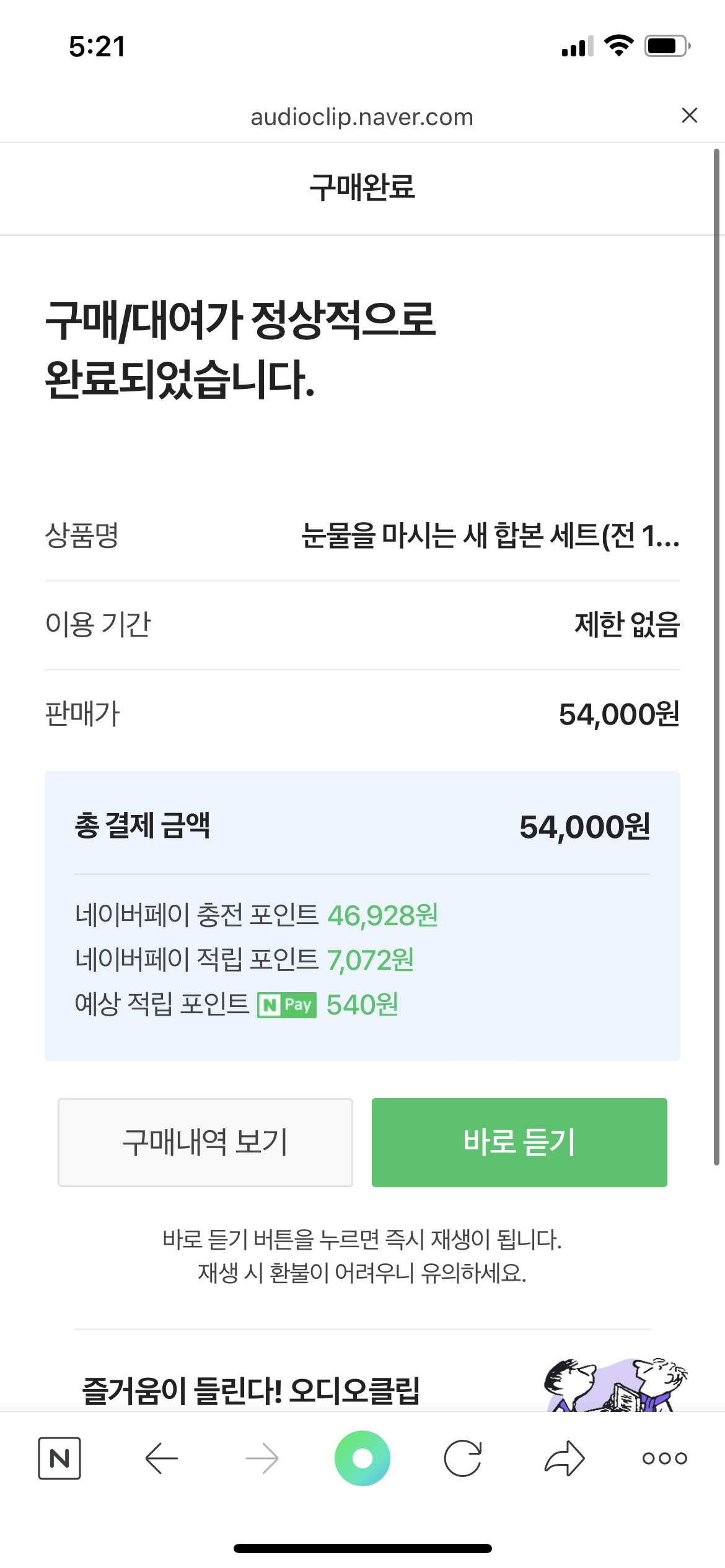This screenshot has width=725, height=1568.
Task: Tap the Audioclip banner illustration
Action: 616,1386
